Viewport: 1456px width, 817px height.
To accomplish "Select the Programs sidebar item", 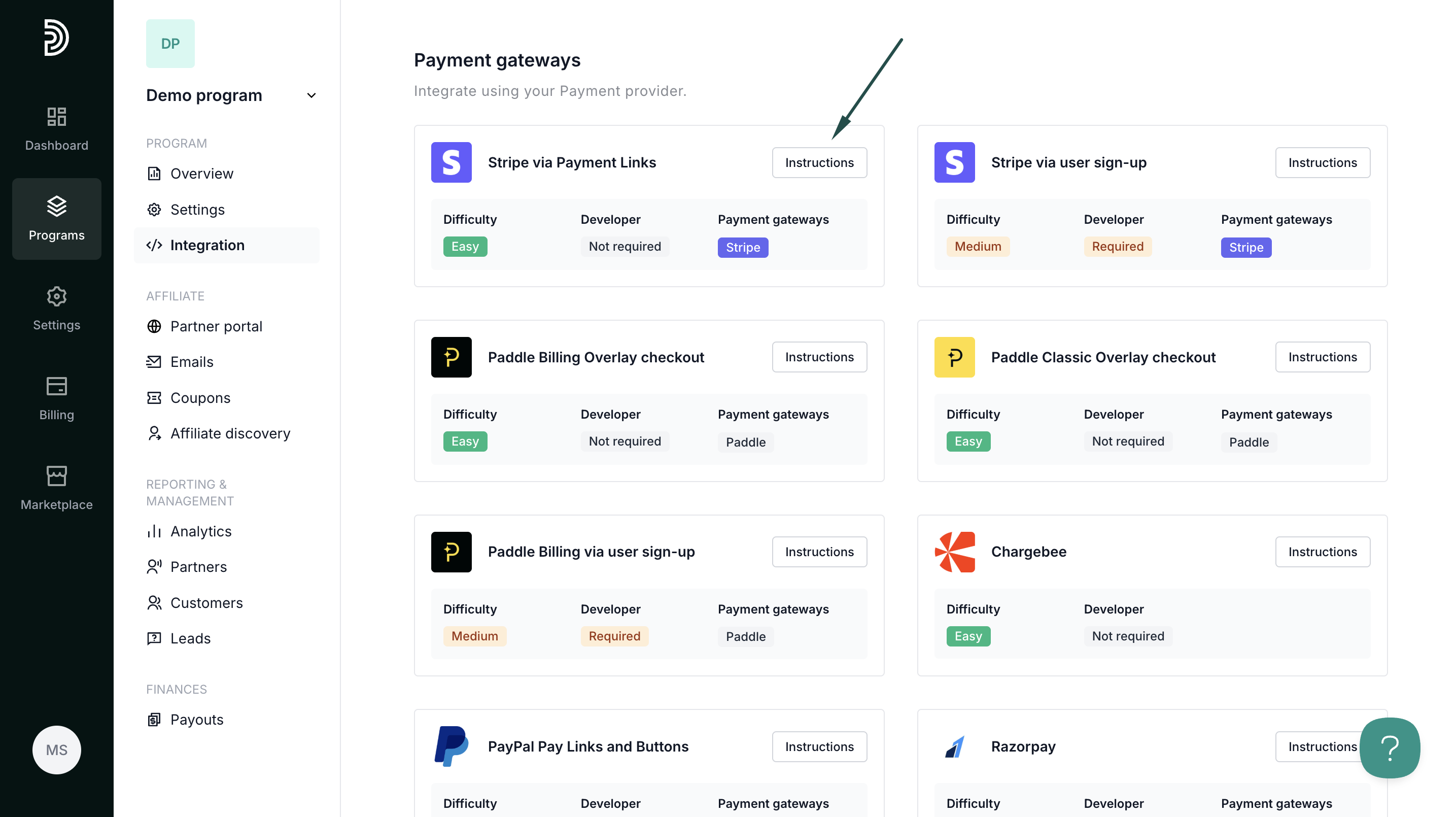I will point(56,219).
